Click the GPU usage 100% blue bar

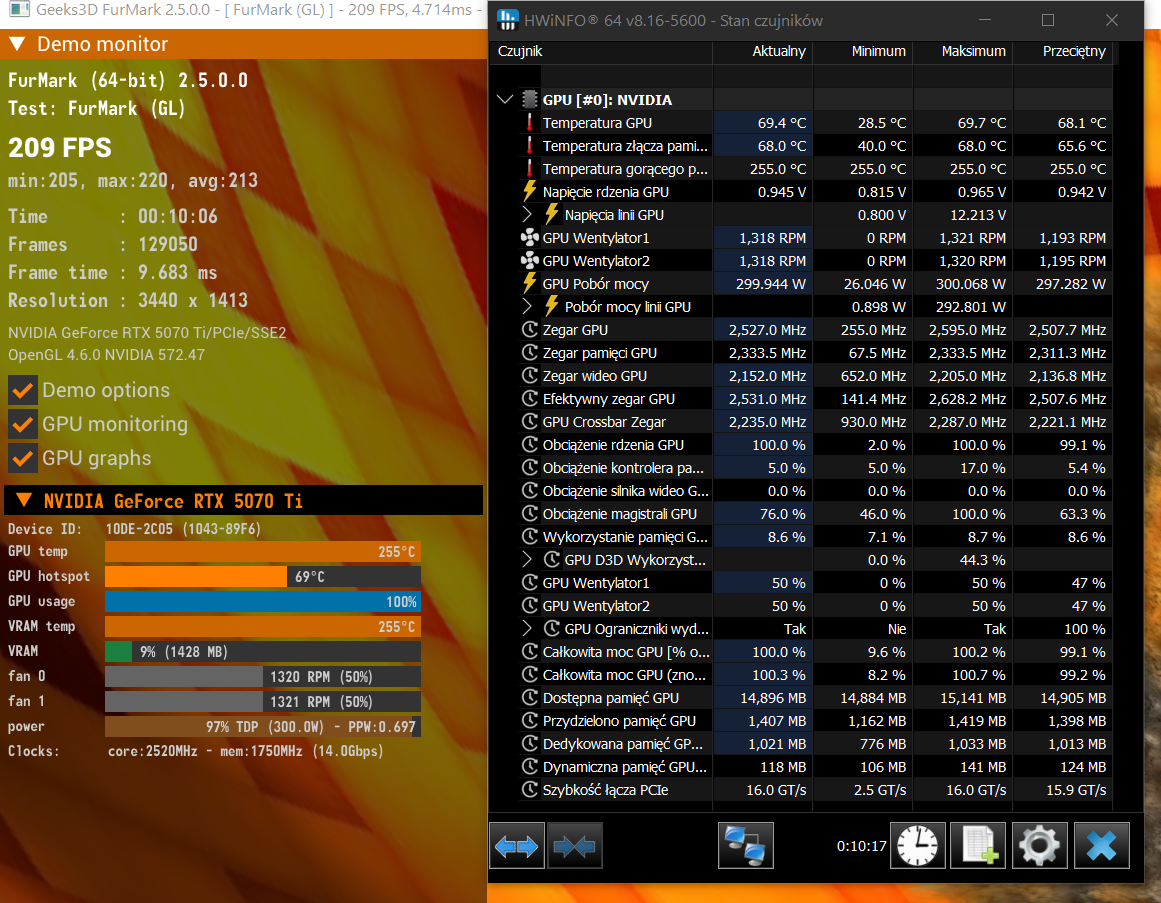(x=263, y=602)
